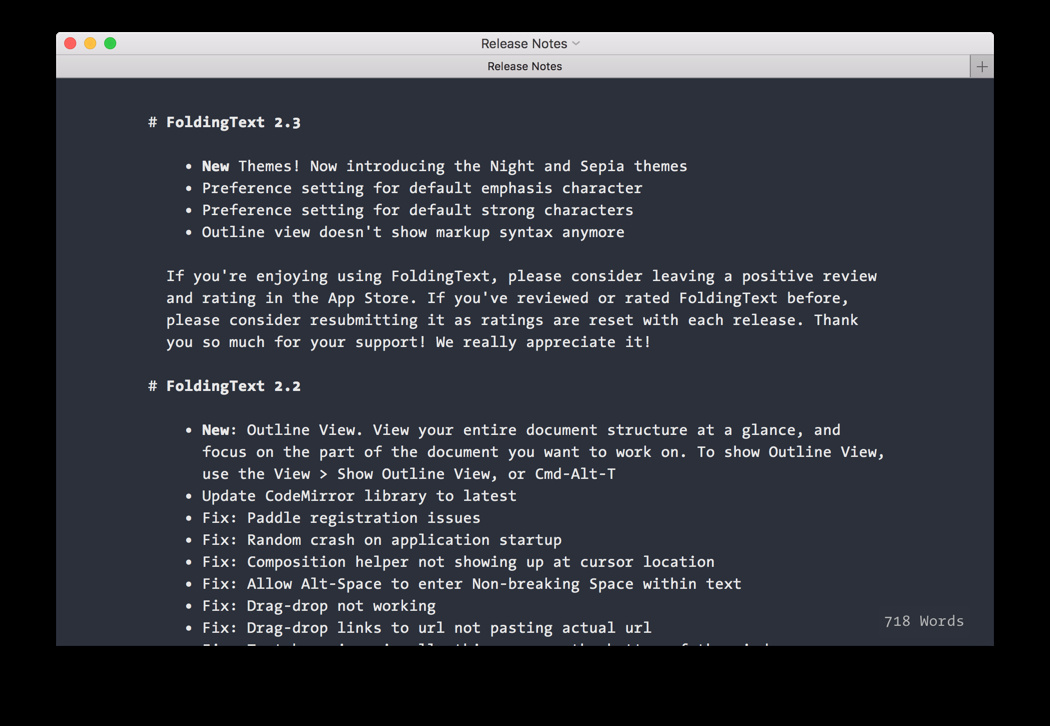
Task: Close the Release Notes window
Action: [x=70, y=44]
